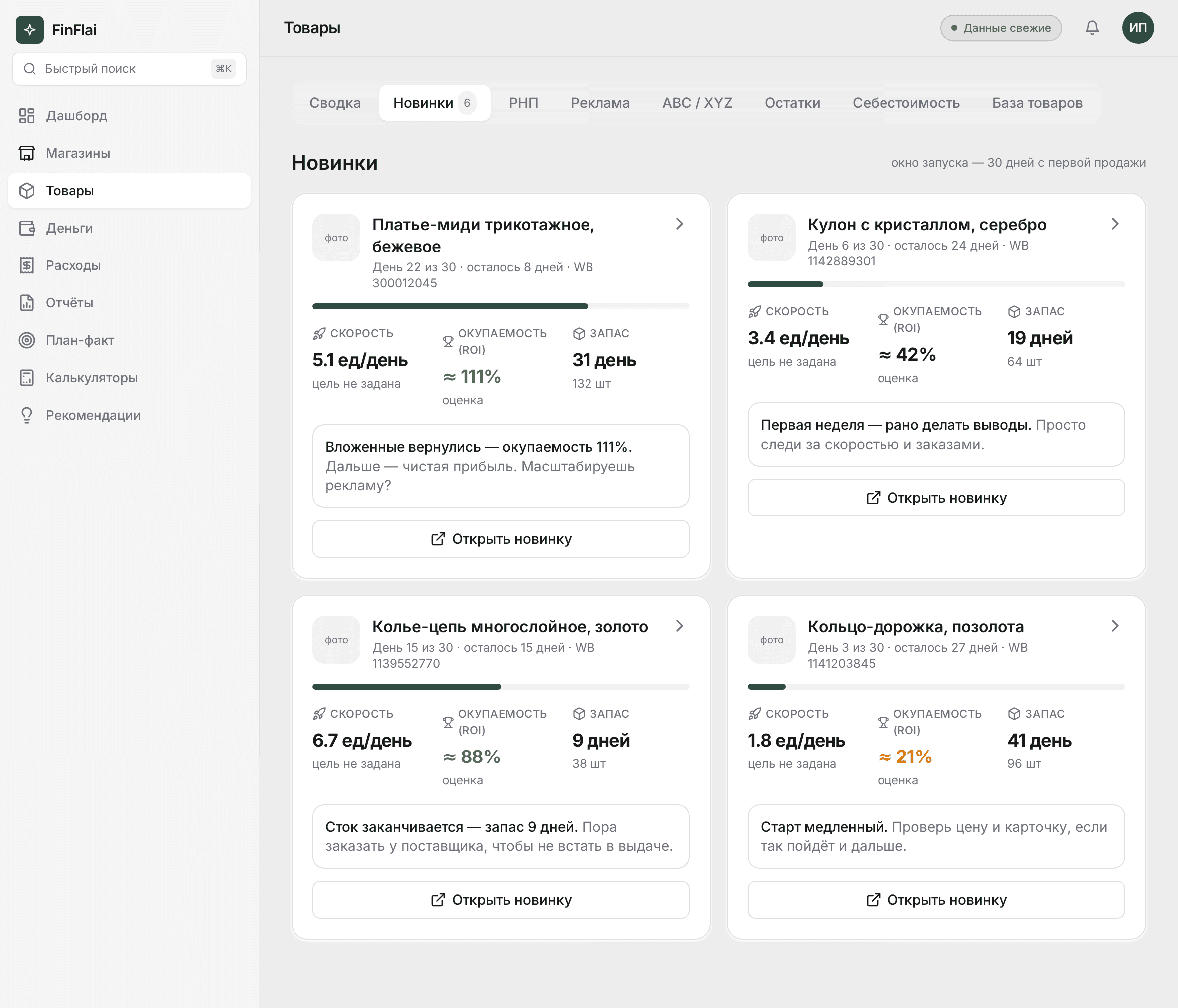The height and width of the screenshot is (1008, 1178).
Task: Click the launch progress bar on Платье-миди card
Action: point(501,306)
